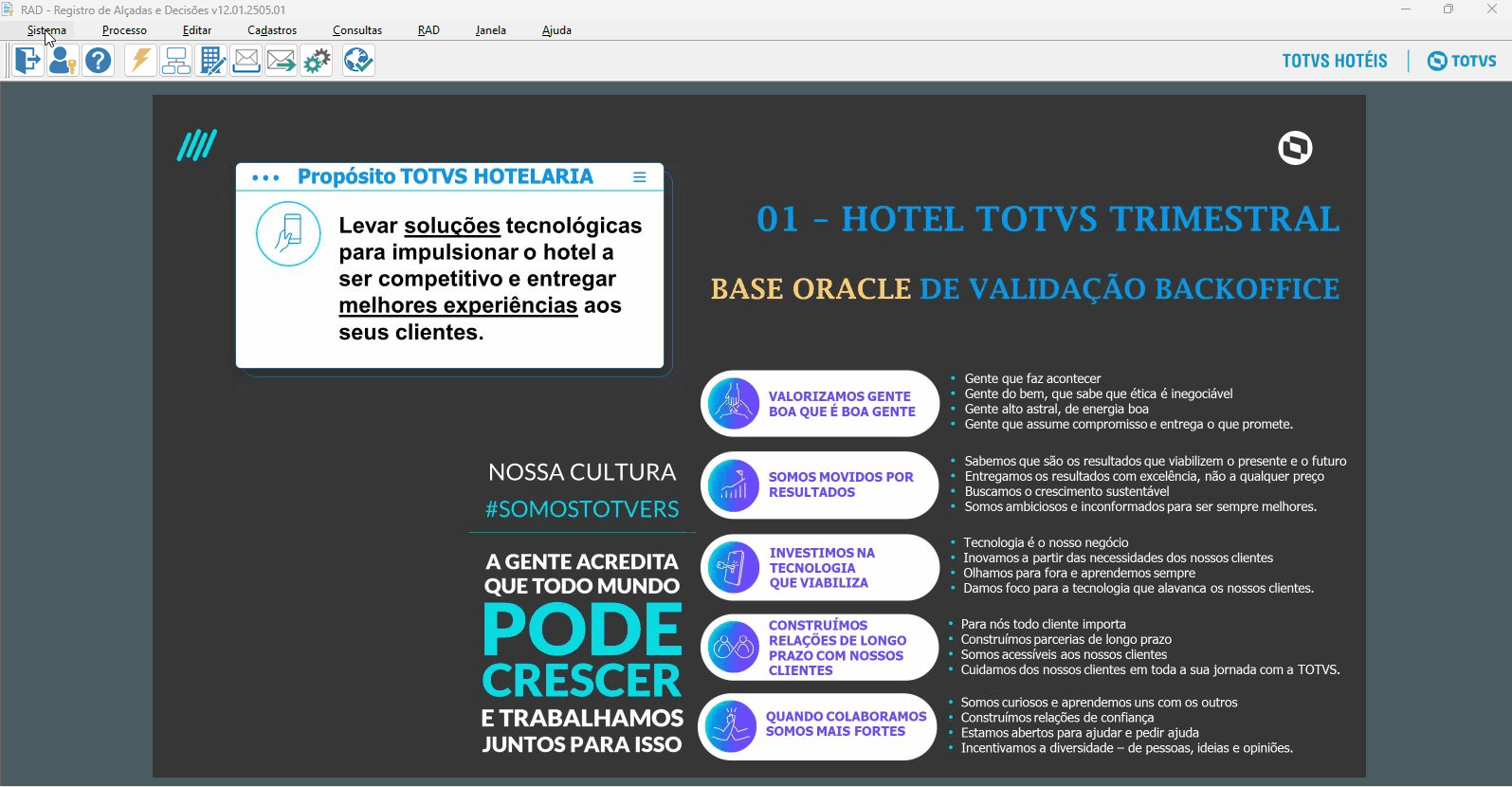Click the blue question mark help icon
The image size is (1512, 787).
[99, 61]
